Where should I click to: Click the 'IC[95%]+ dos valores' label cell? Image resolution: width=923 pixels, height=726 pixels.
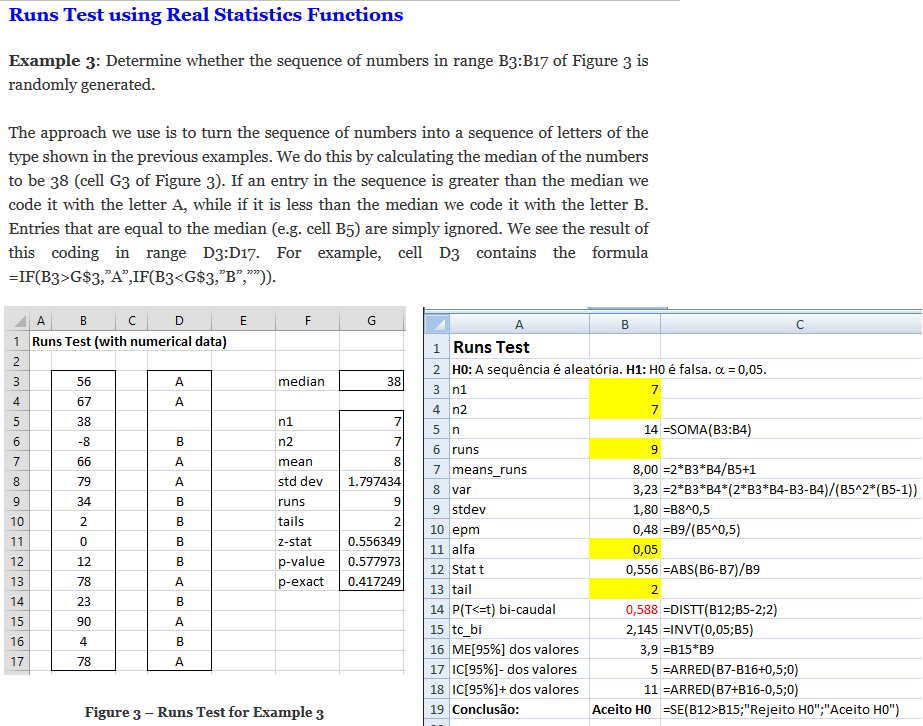coord(519,690)
